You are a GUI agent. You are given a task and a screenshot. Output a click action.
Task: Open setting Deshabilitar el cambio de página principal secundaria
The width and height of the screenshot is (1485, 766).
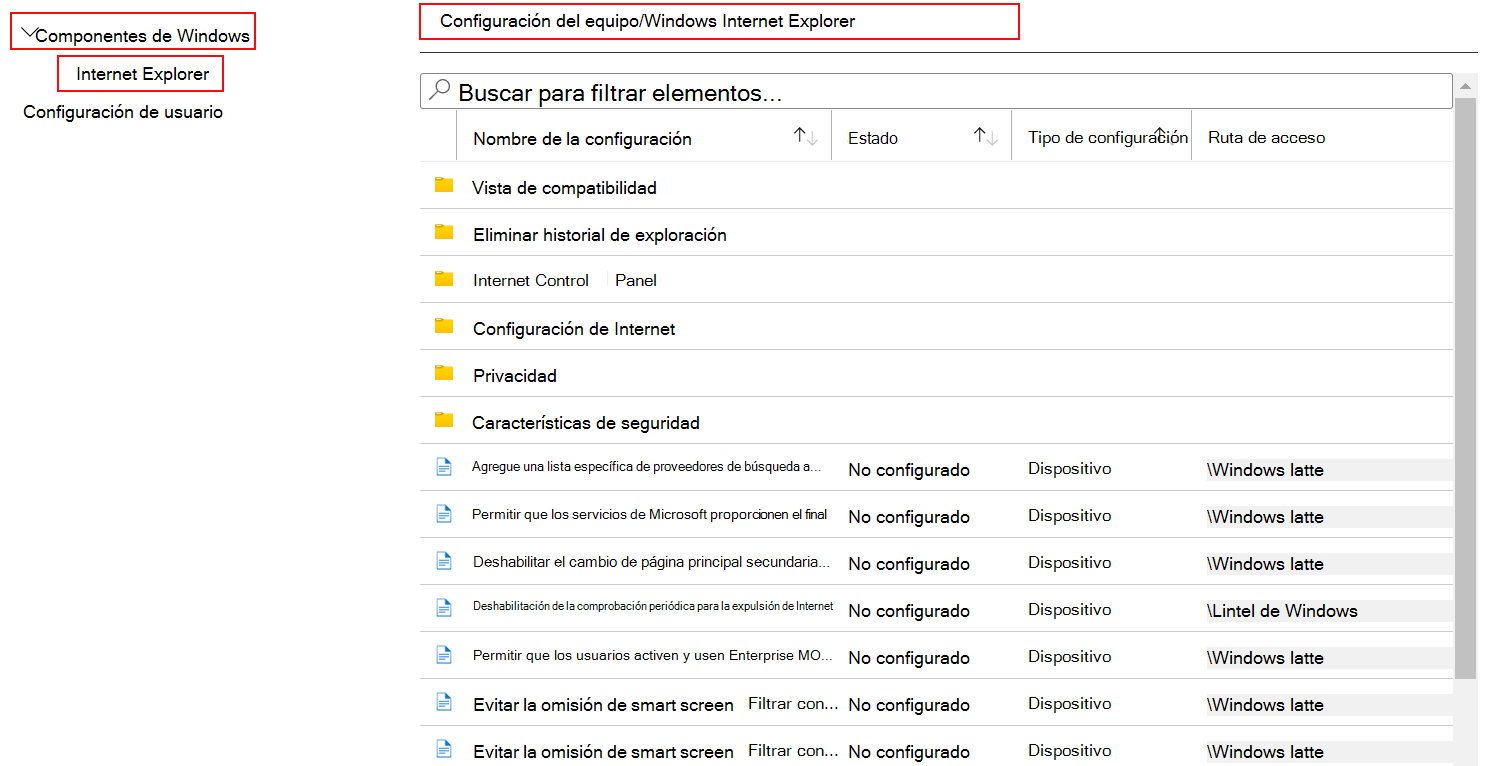click(652, 562)
